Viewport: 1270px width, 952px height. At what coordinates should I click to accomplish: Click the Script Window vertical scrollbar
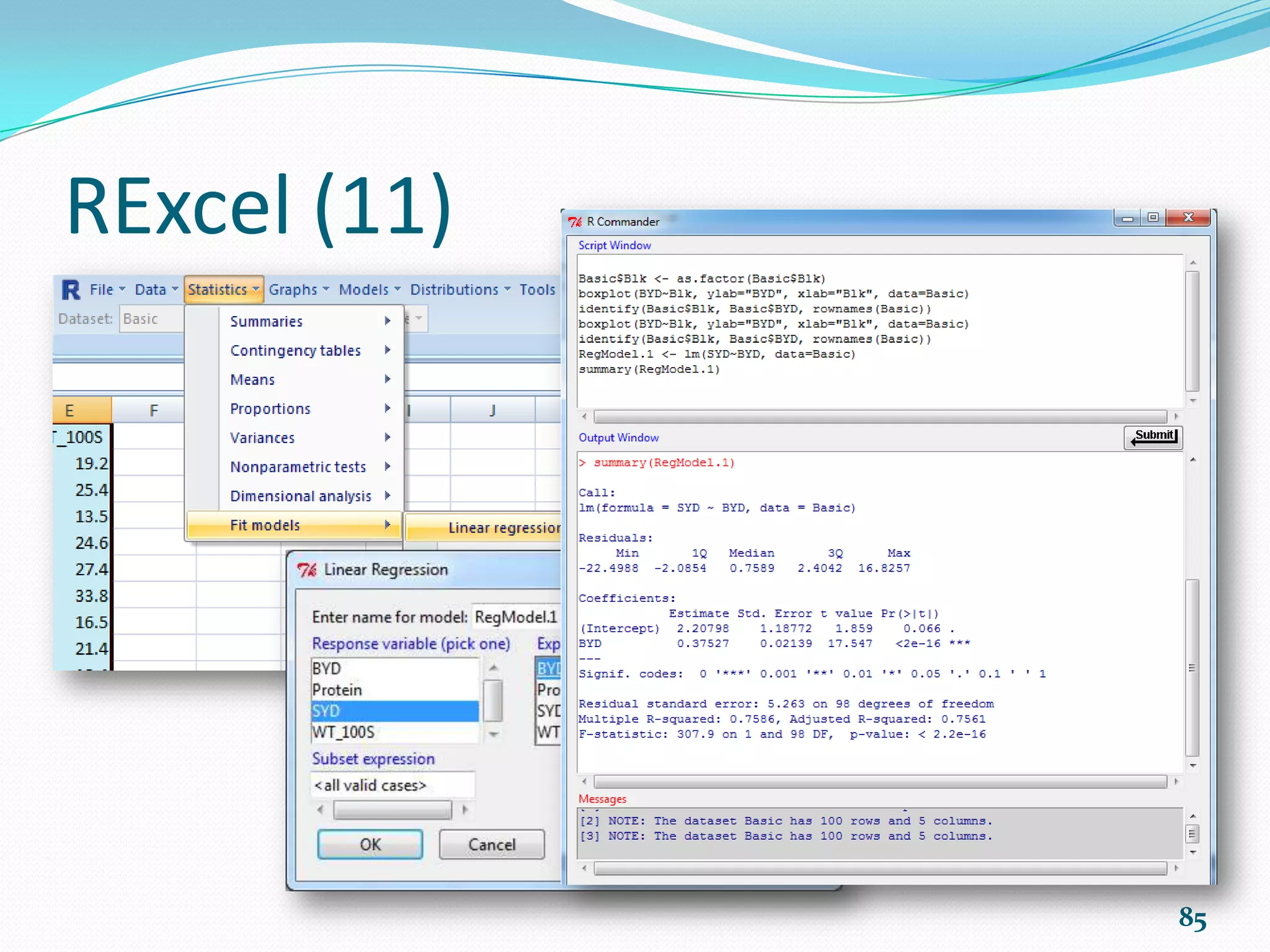coord(1192,331)
